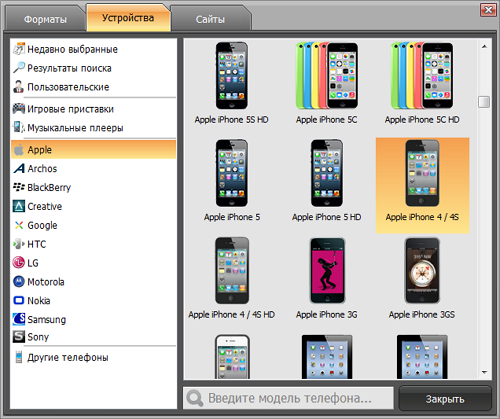
Task: Click the device list scrollbar thumb
Action: click(484, 102)
